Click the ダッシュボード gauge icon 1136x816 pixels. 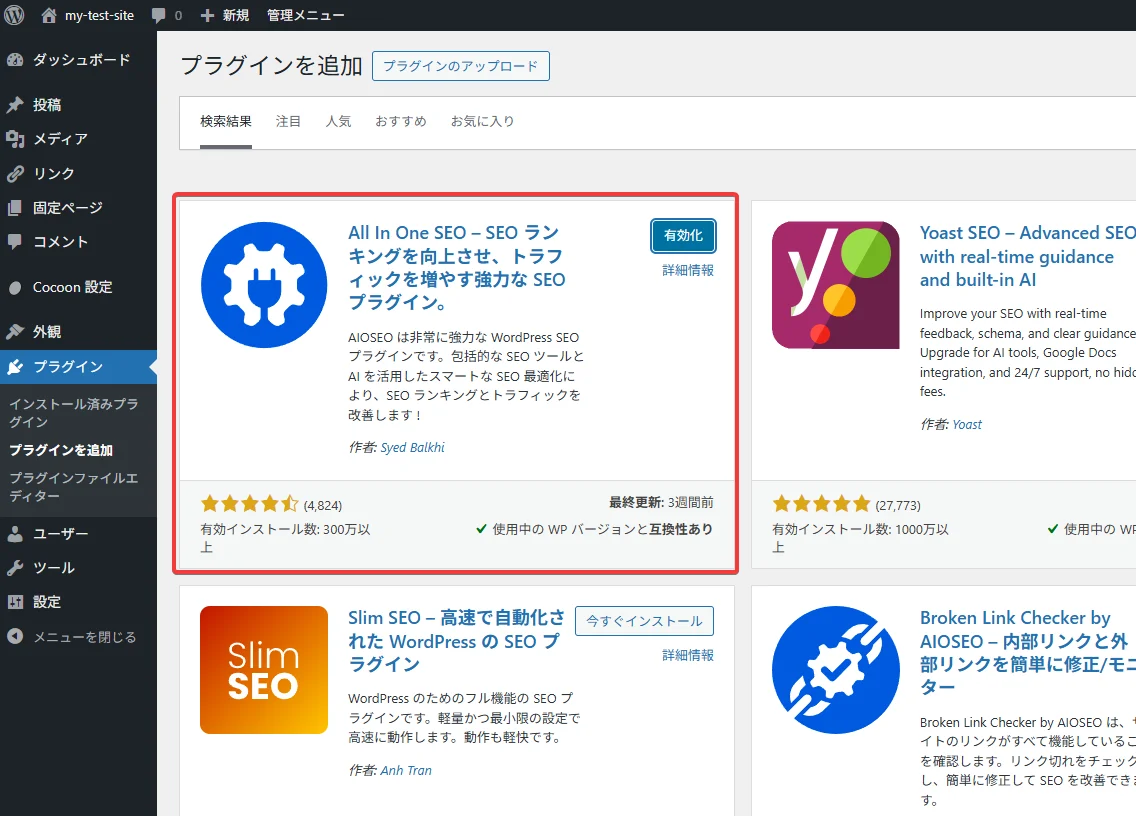pos(15,60)
